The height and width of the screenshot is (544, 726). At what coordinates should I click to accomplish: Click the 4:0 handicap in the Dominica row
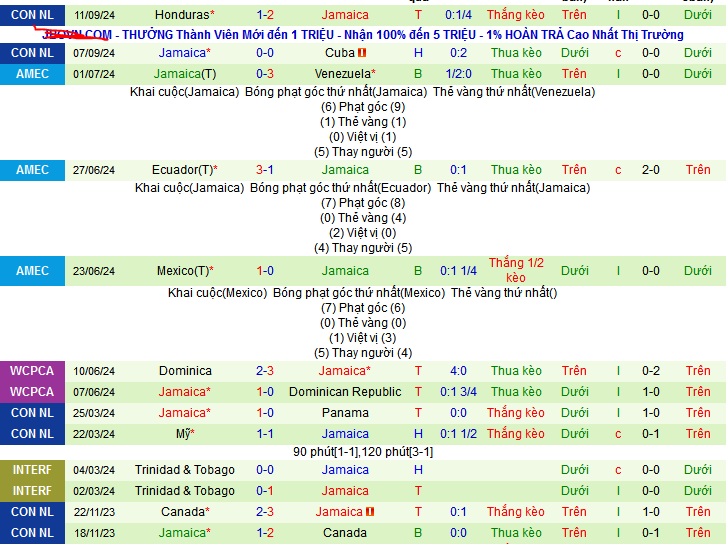[x=458, y=371]
